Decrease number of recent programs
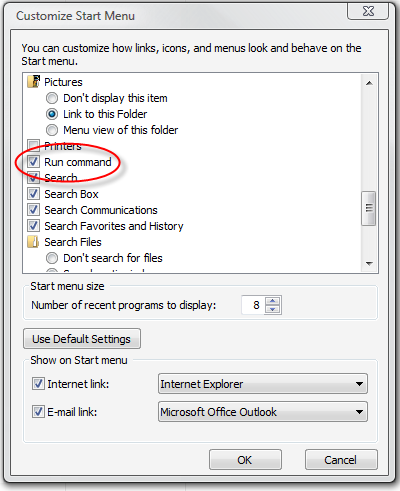 pos(273,309)
